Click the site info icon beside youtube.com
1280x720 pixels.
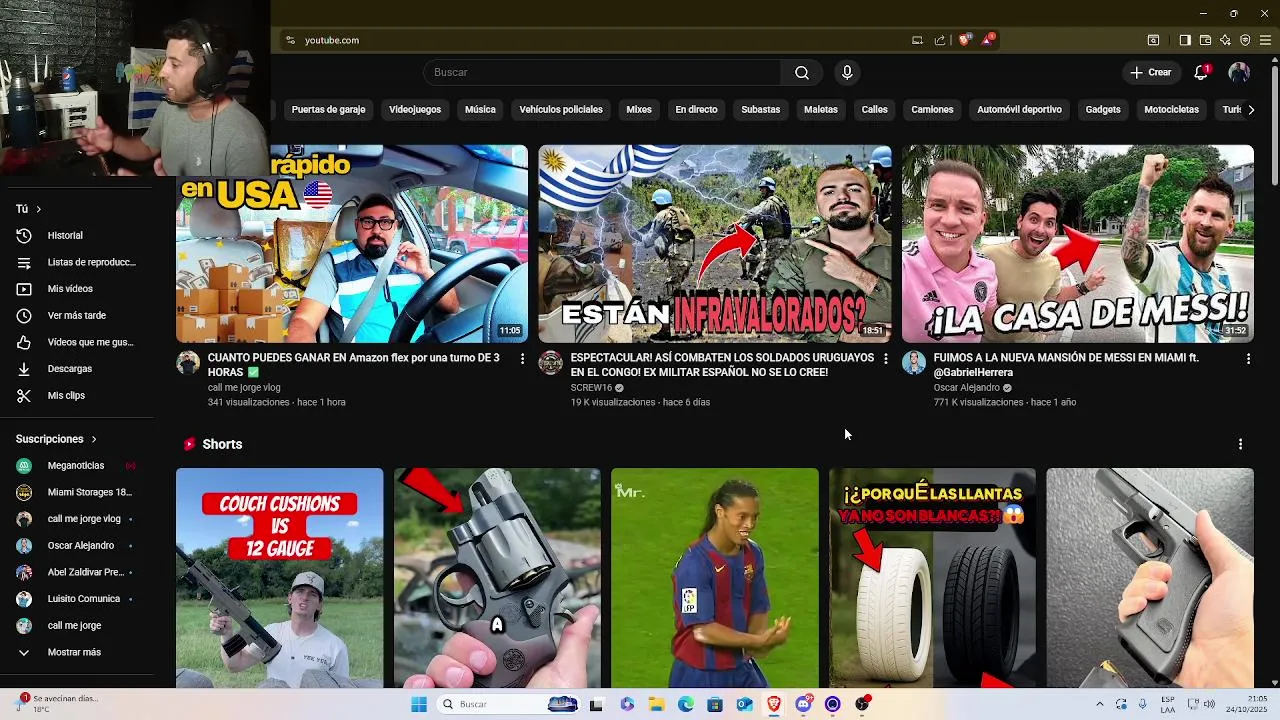(290, 40)
